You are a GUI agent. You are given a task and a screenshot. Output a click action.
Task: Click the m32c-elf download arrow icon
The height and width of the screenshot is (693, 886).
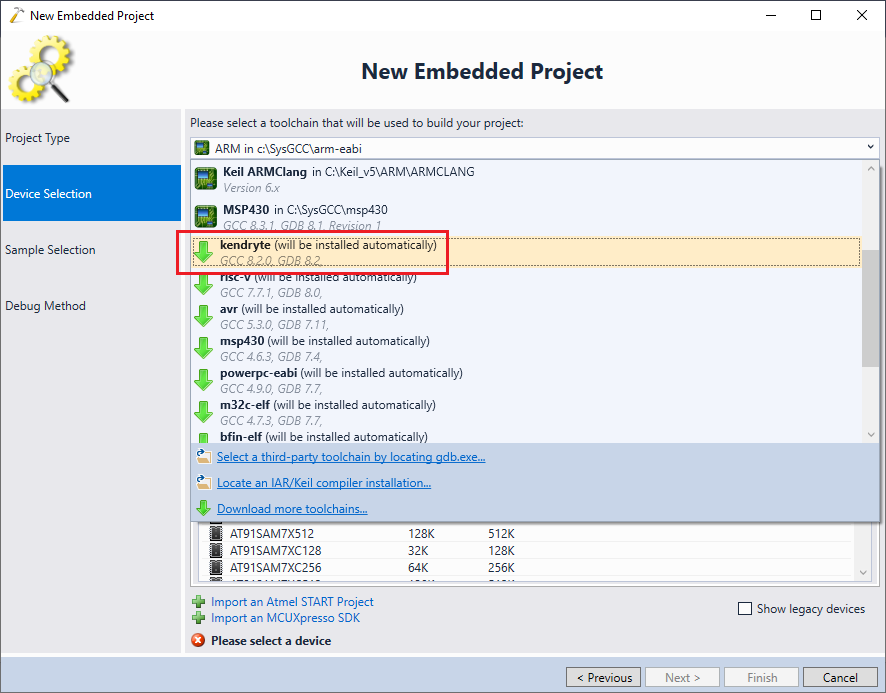point(203,413)
